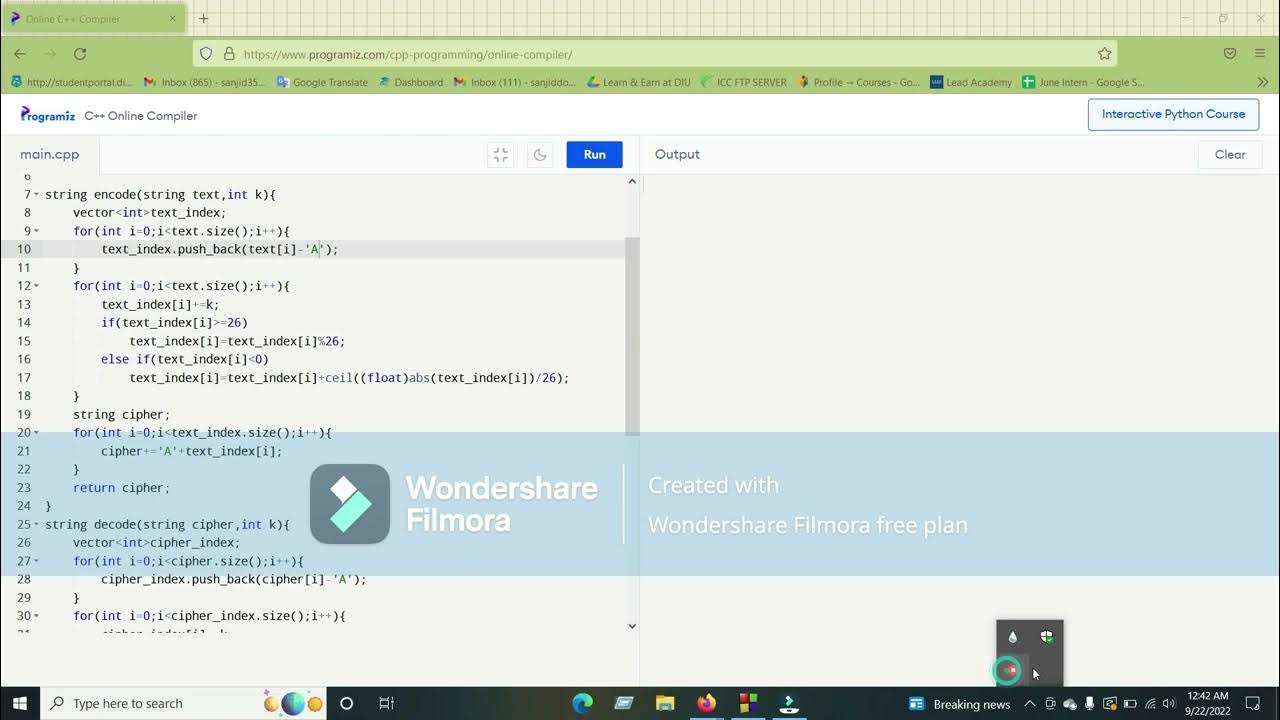Go forward in the browser

[50, 54]
